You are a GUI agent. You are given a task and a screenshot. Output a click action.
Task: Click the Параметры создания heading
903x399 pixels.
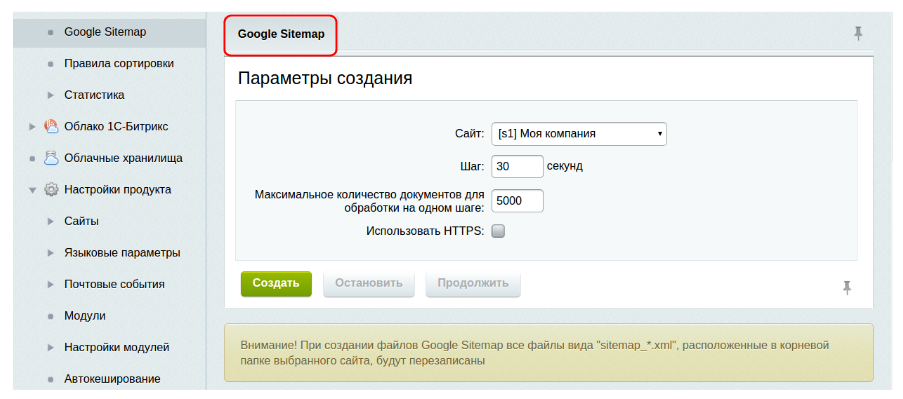[325, 79]
